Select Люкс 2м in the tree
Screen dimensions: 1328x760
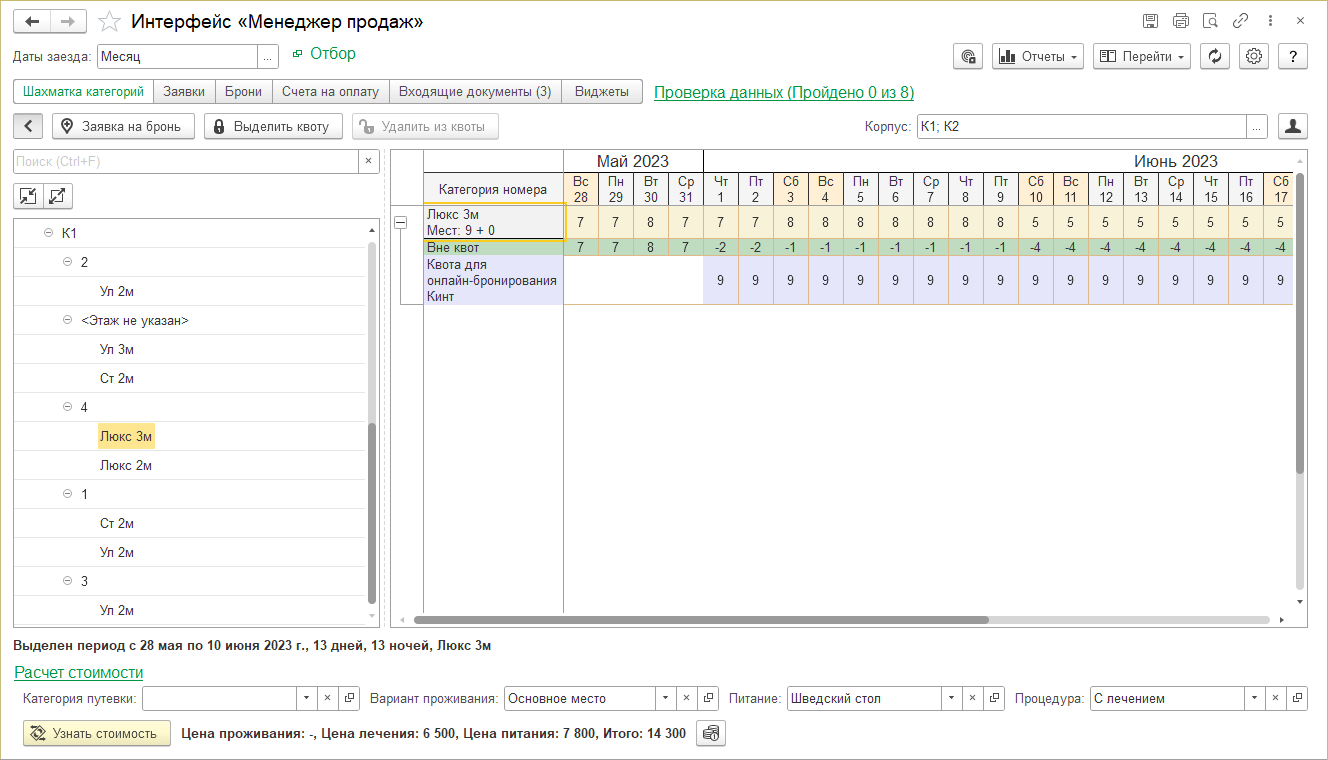(125, 465)
